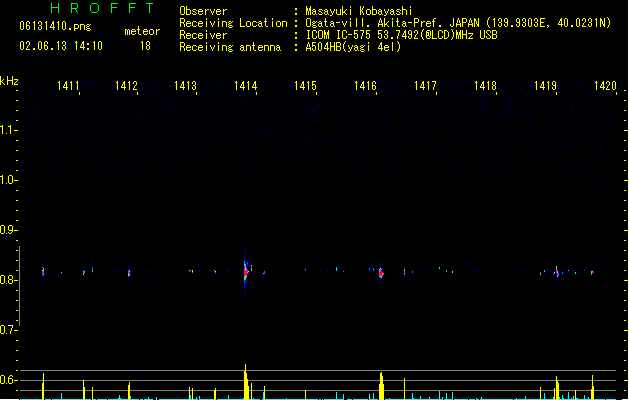Click the meteor count value 18

[145, 46]
